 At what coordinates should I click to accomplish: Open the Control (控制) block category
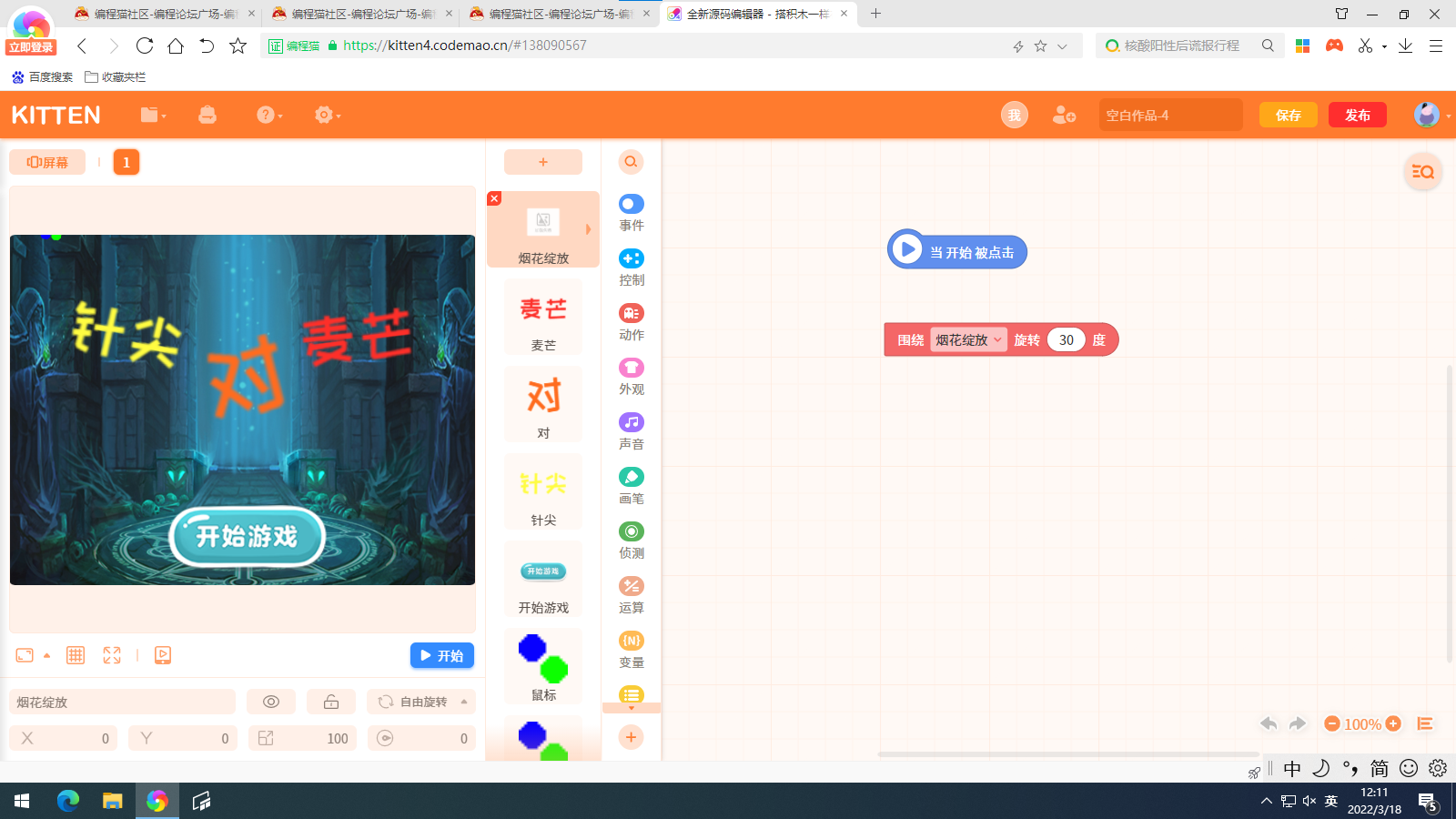[631, 268]
